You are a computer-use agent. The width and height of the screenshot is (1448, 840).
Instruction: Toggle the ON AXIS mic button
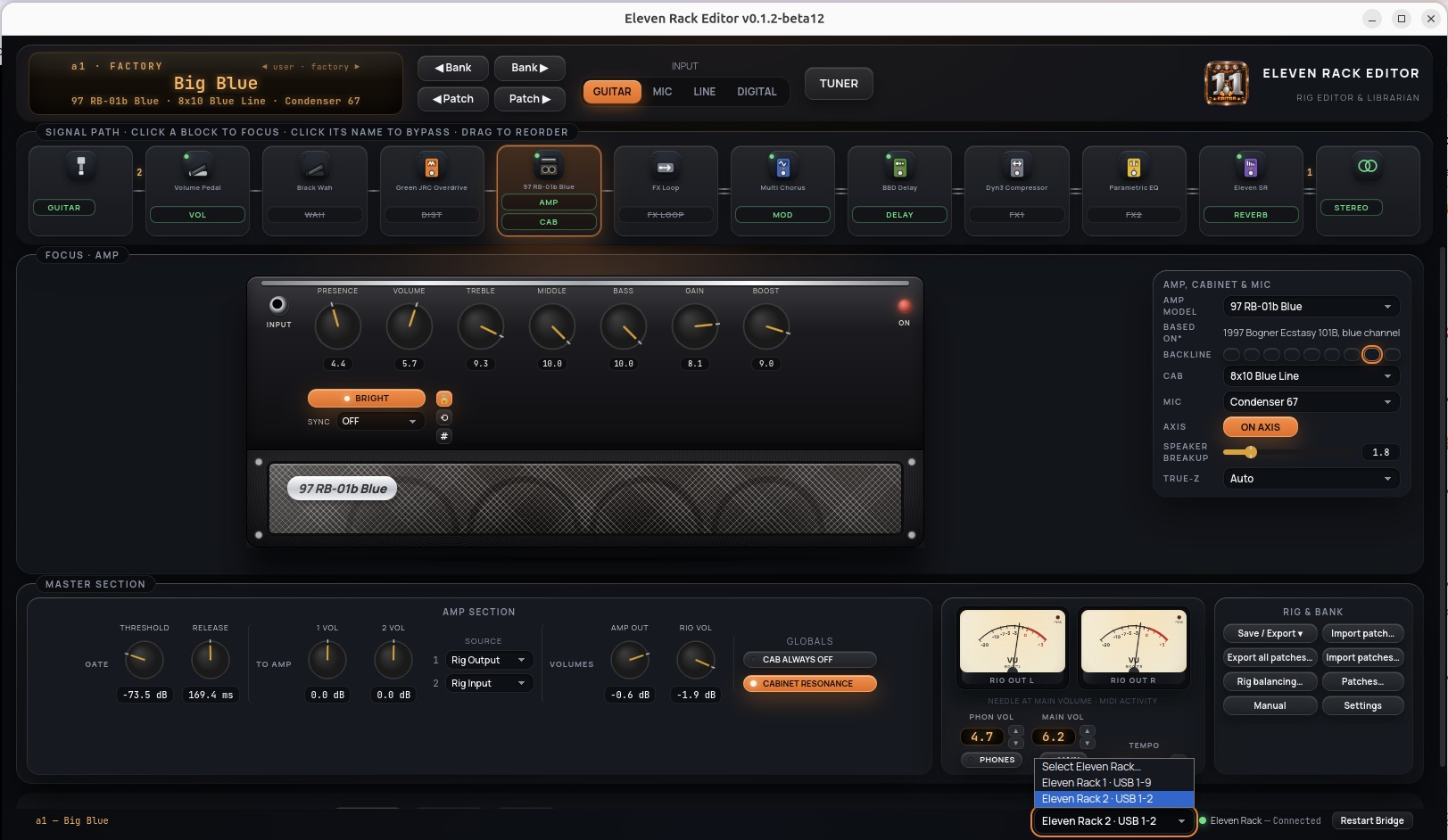(1260, 427)
